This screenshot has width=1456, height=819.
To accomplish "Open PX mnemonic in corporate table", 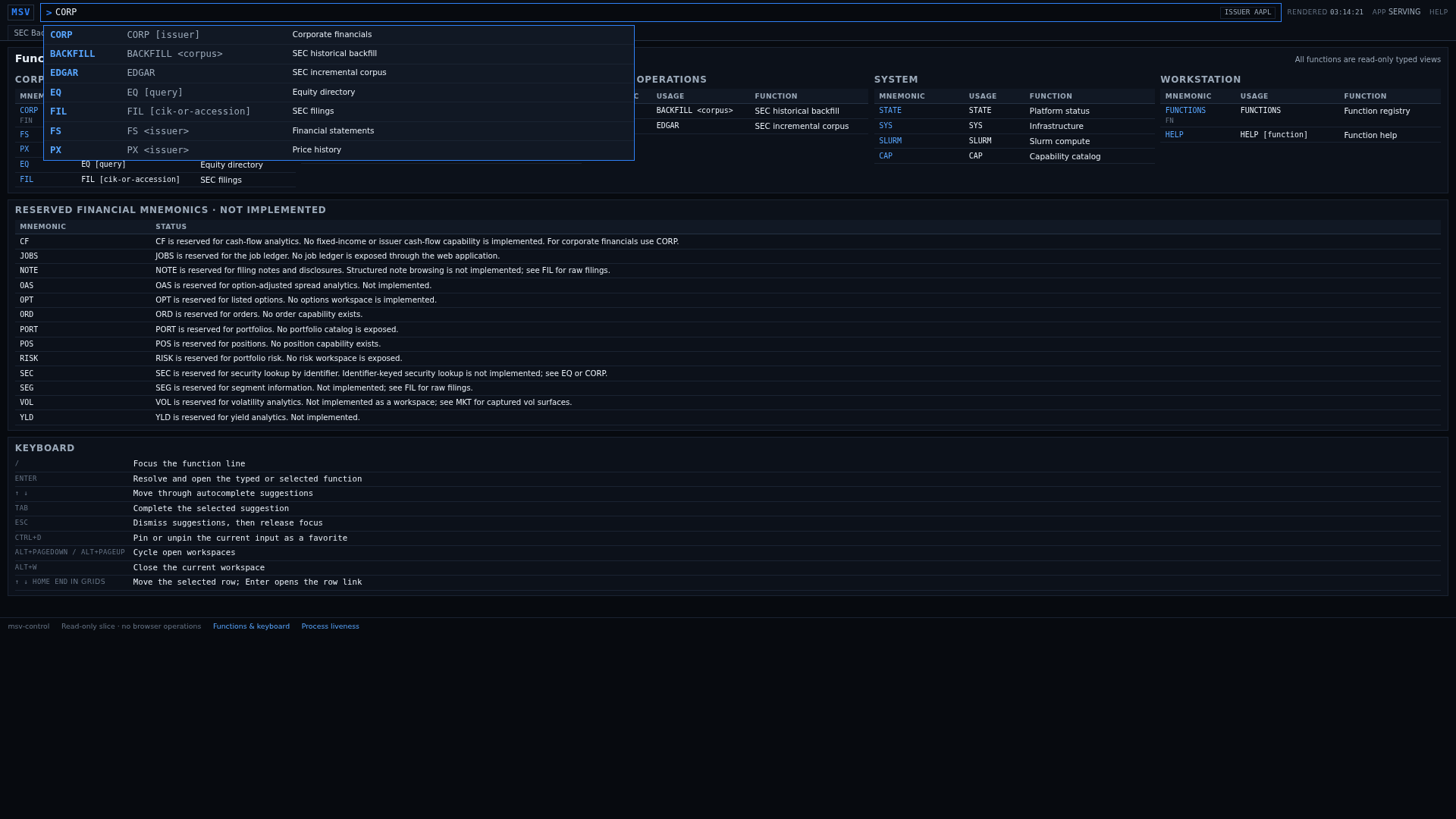I will [24, 149].
